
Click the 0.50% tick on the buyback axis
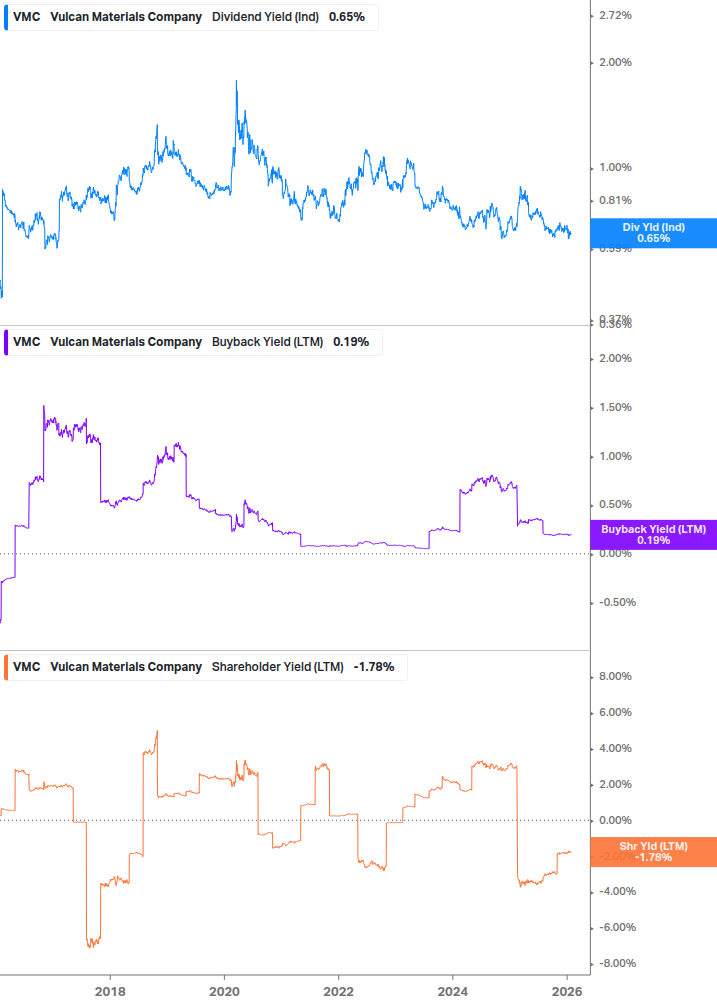615,504
